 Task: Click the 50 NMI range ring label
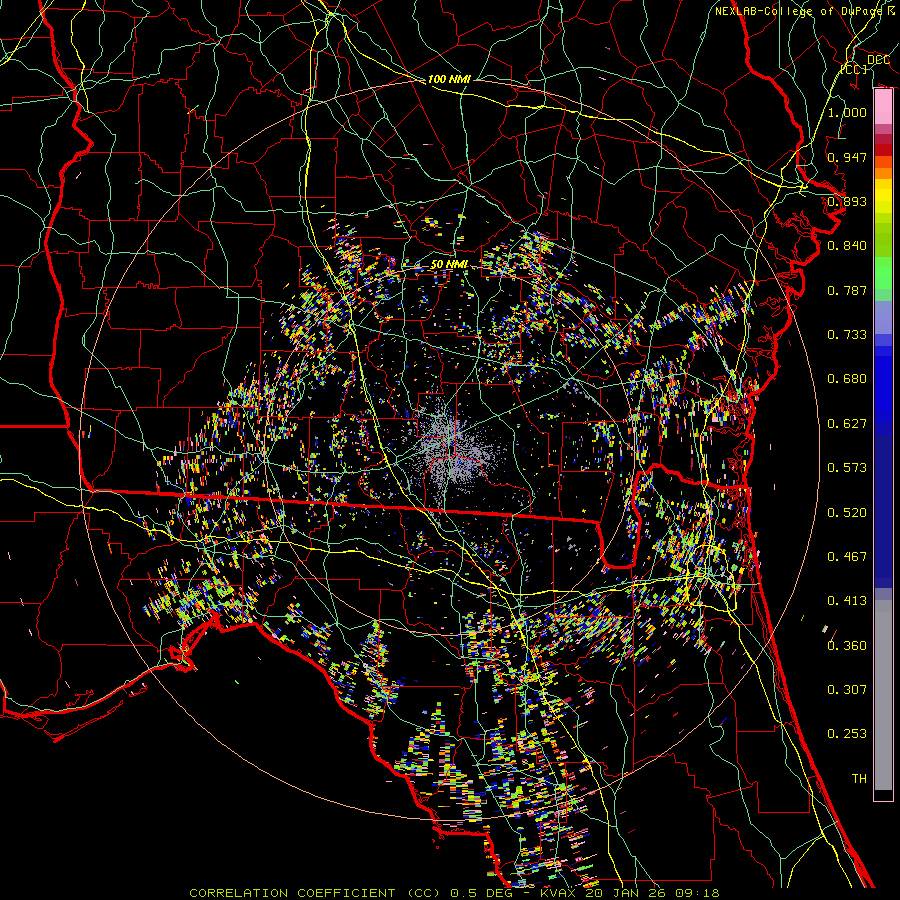click(450, 263)
